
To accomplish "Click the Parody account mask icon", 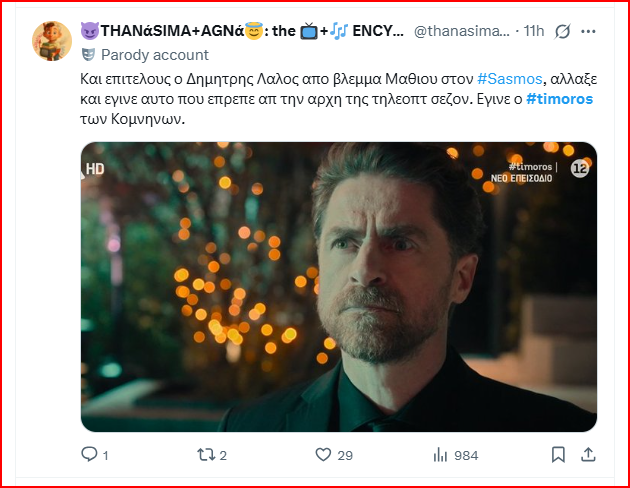I will (x=88, y=55).
